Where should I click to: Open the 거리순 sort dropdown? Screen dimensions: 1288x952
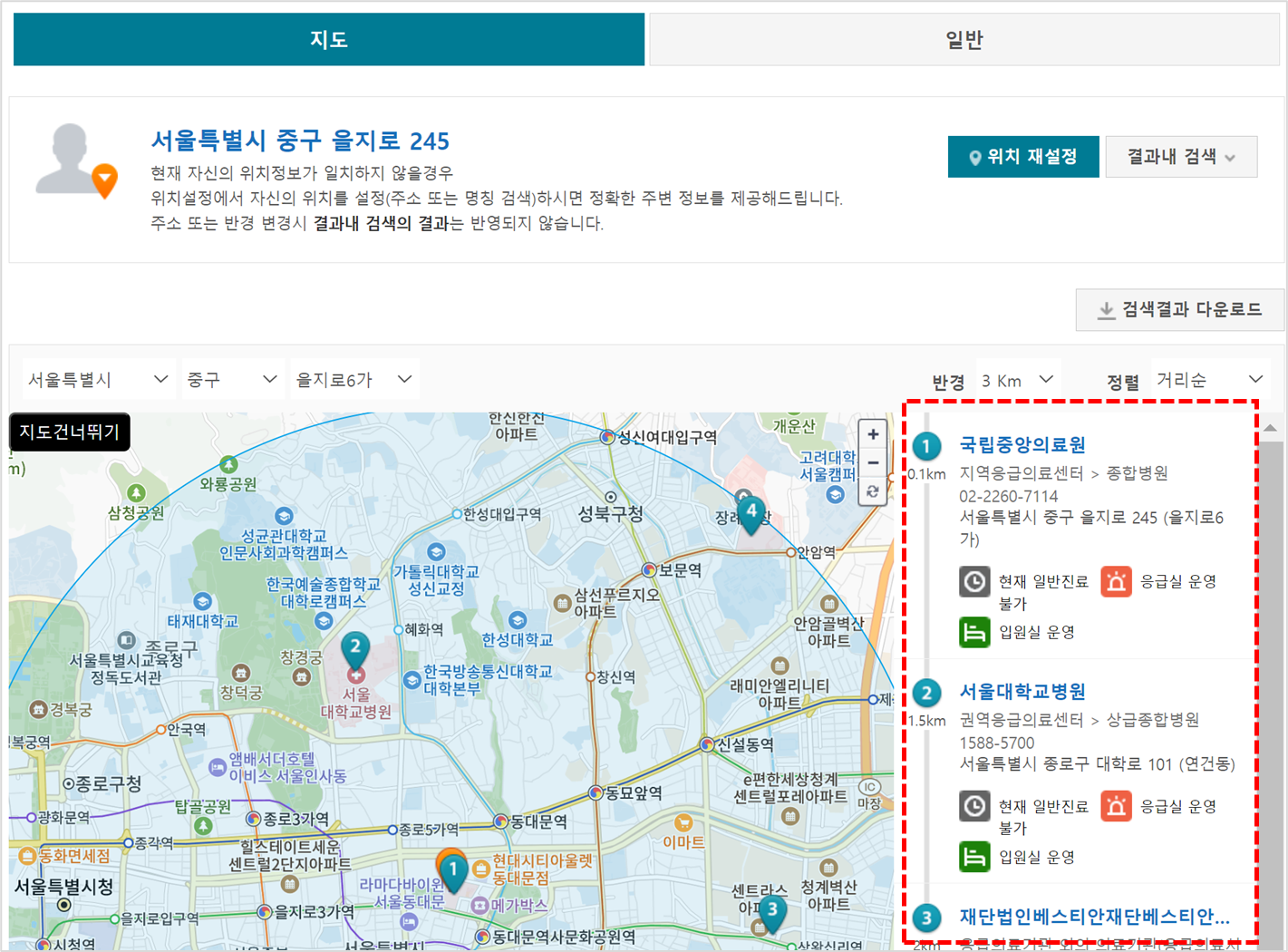pyautogui.click(x=1209, y=380)
